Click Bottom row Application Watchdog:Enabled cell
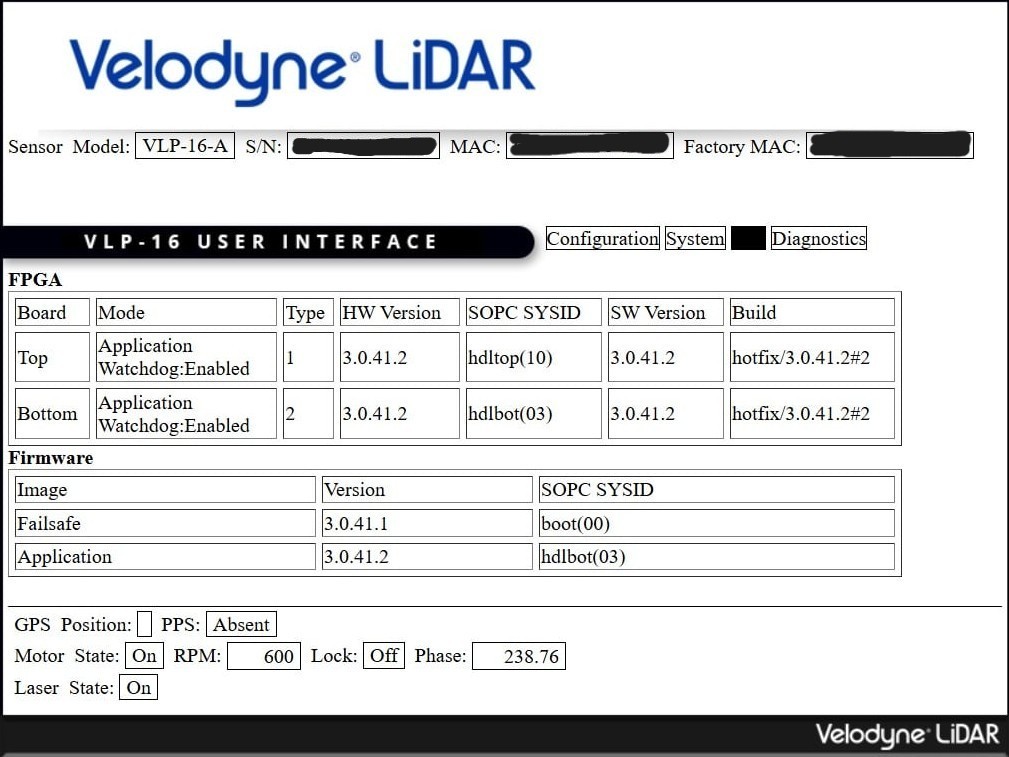The width and height of the screenshot is (1009, 757). tap(186, 413)
